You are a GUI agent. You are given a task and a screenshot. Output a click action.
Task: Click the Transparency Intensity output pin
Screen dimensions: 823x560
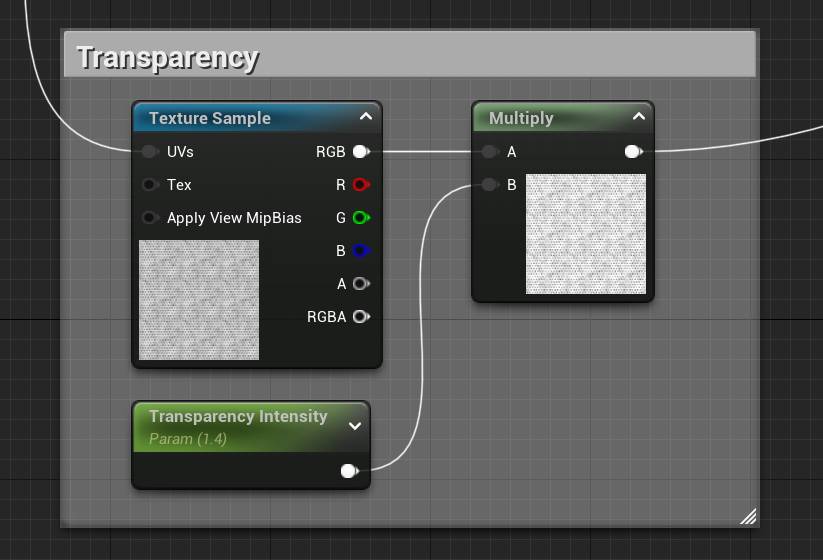[x=349, y=471]
